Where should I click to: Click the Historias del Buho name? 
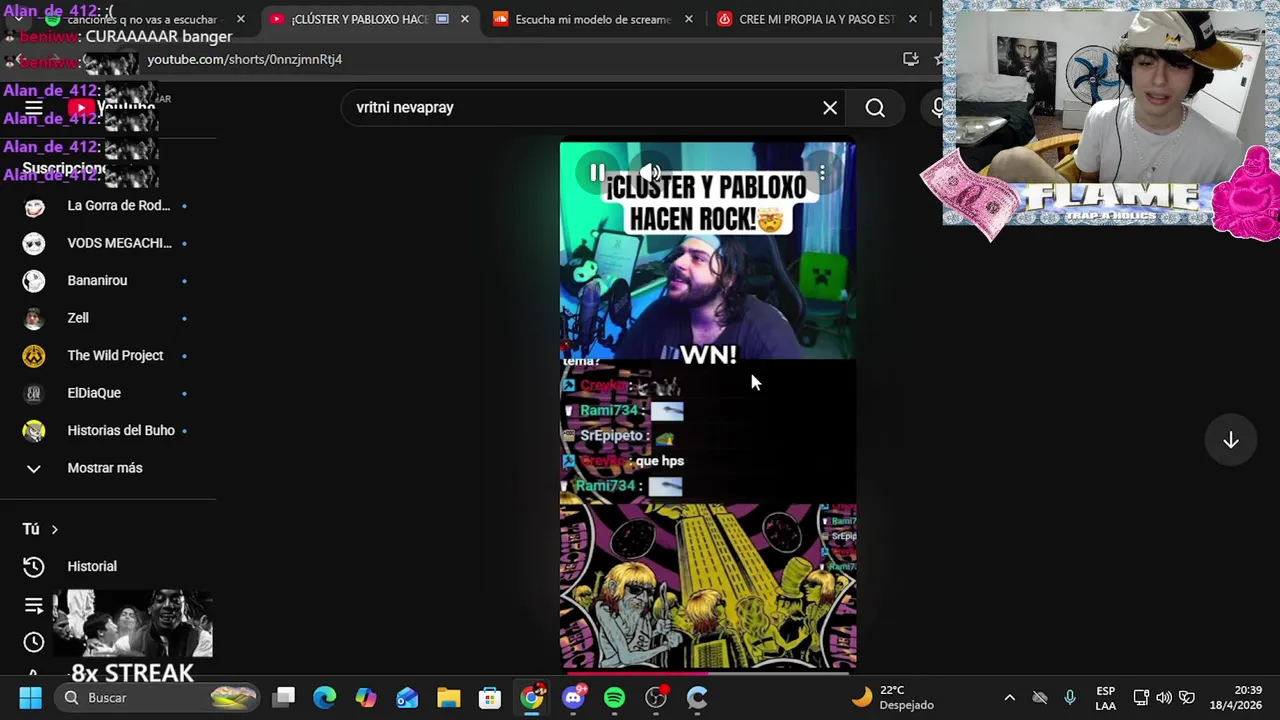(x=121, y=431)
